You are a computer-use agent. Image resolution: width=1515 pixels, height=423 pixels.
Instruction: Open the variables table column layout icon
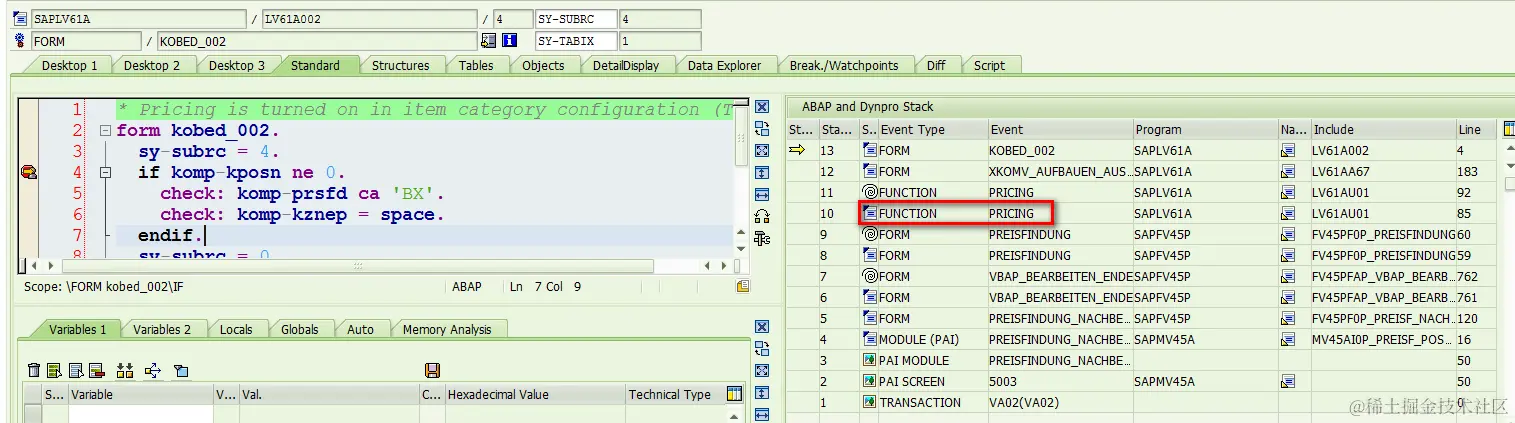(x=735, y=394)
